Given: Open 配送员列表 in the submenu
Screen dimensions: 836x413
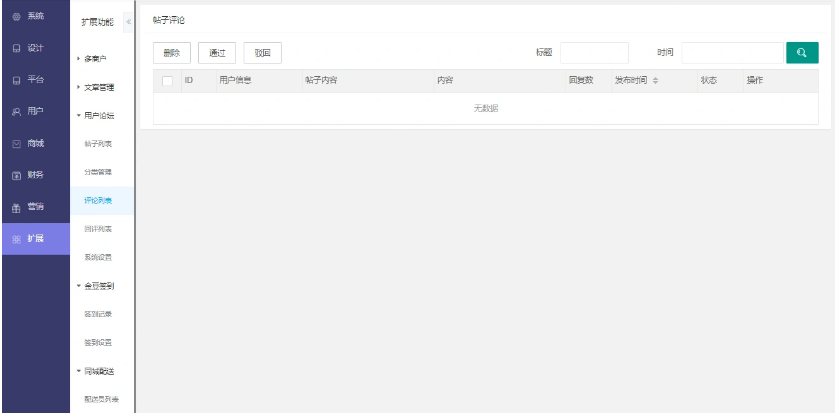Looking at the screenshot, I should coord(102,399).
